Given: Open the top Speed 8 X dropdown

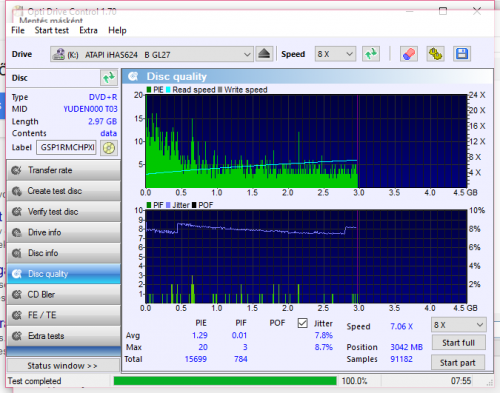Looking at the screenshot, I should pos(335,54).
